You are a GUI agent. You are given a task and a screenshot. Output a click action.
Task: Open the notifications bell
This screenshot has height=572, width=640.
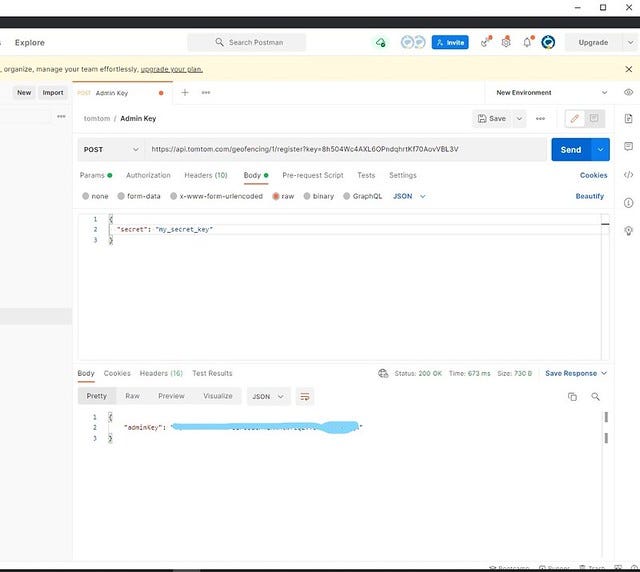528,42
